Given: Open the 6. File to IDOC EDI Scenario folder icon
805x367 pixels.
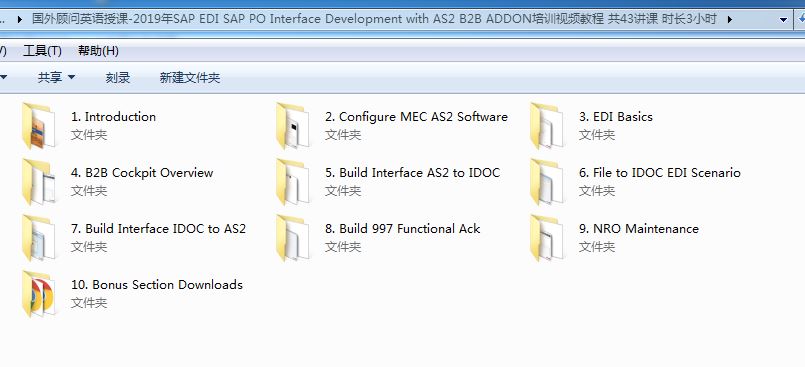Looking at the screenshot, I should 547,182.
